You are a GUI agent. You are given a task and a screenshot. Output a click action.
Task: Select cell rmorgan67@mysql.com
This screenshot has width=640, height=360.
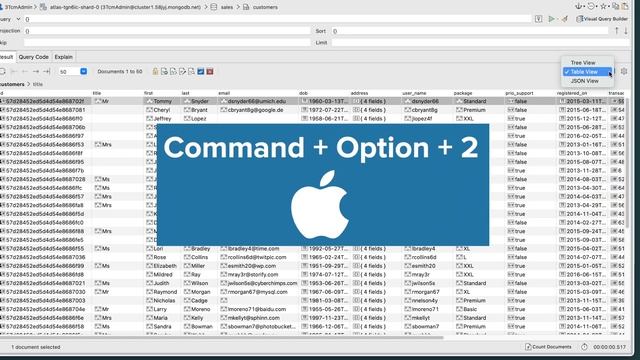coord(258,292)
